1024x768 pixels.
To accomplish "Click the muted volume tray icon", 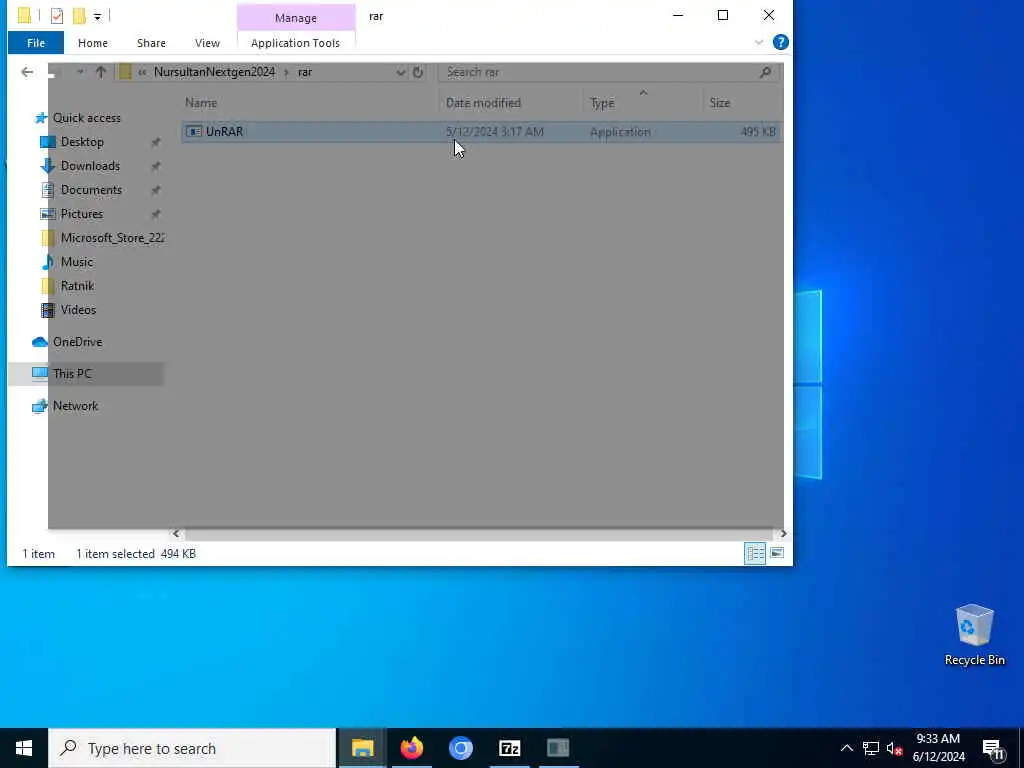I will pyautogui.click(x=894, y=748).
